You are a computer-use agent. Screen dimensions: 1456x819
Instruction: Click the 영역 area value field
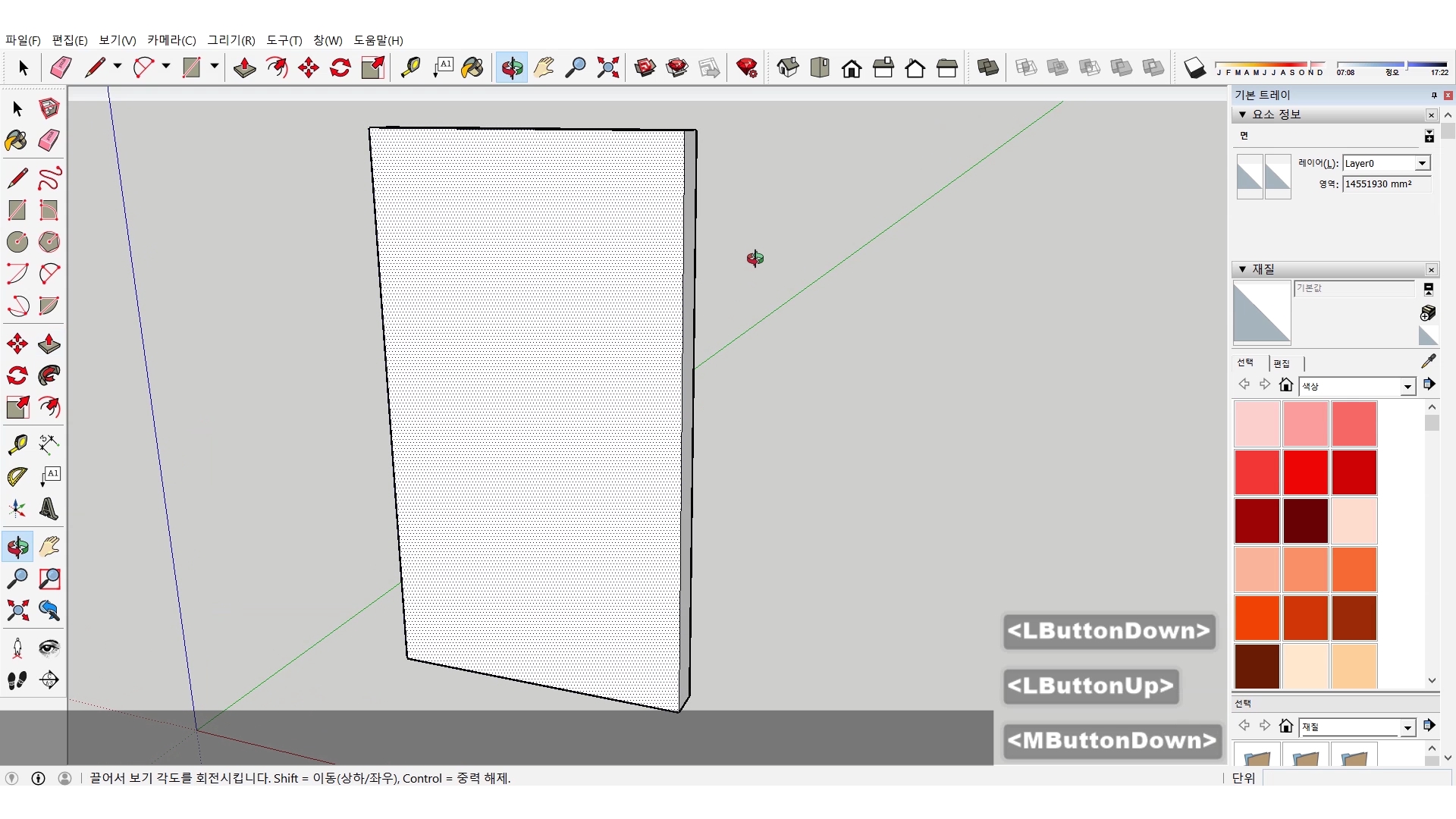pos(1385,184)
